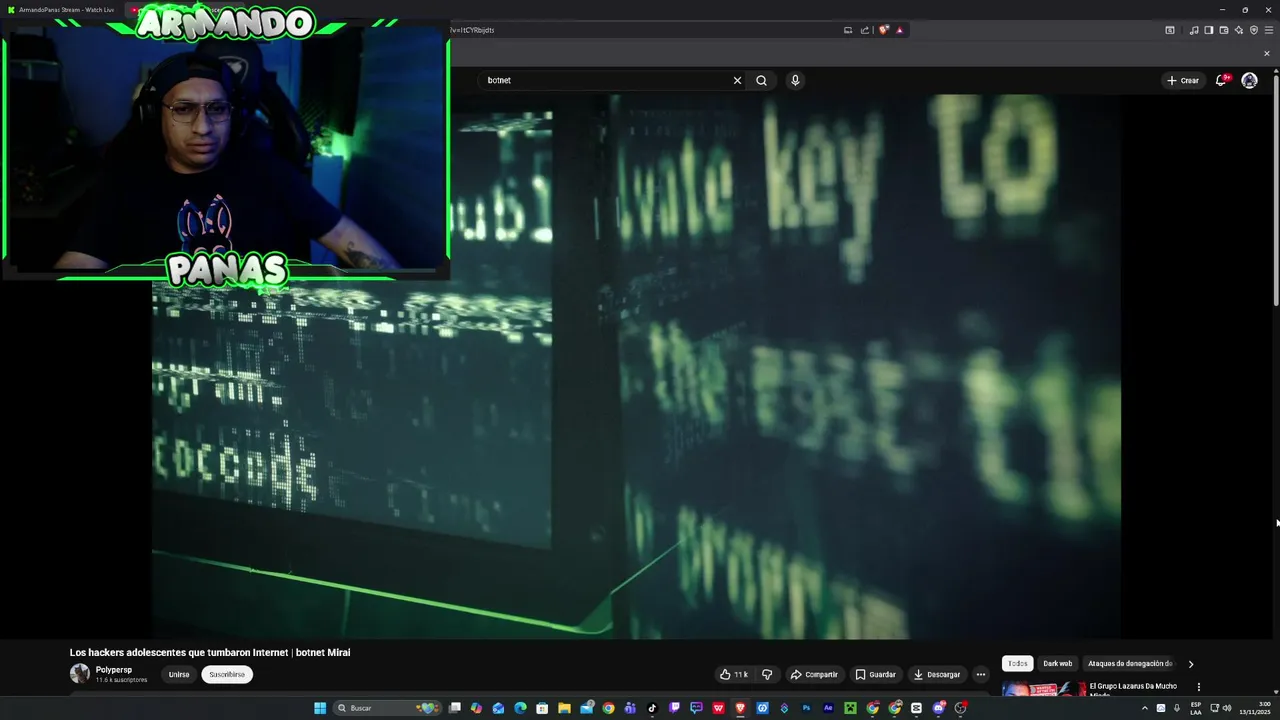Open Photoshop from the taskbar
Screen dimensions: 1280x720
click(x=806, y=708)
